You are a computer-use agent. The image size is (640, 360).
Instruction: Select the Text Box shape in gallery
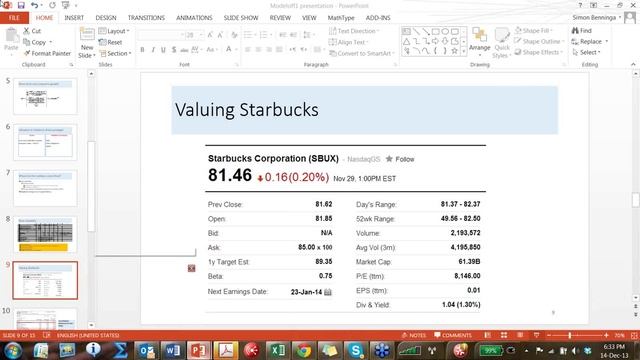pyautogui.click(x=407, y=31)
